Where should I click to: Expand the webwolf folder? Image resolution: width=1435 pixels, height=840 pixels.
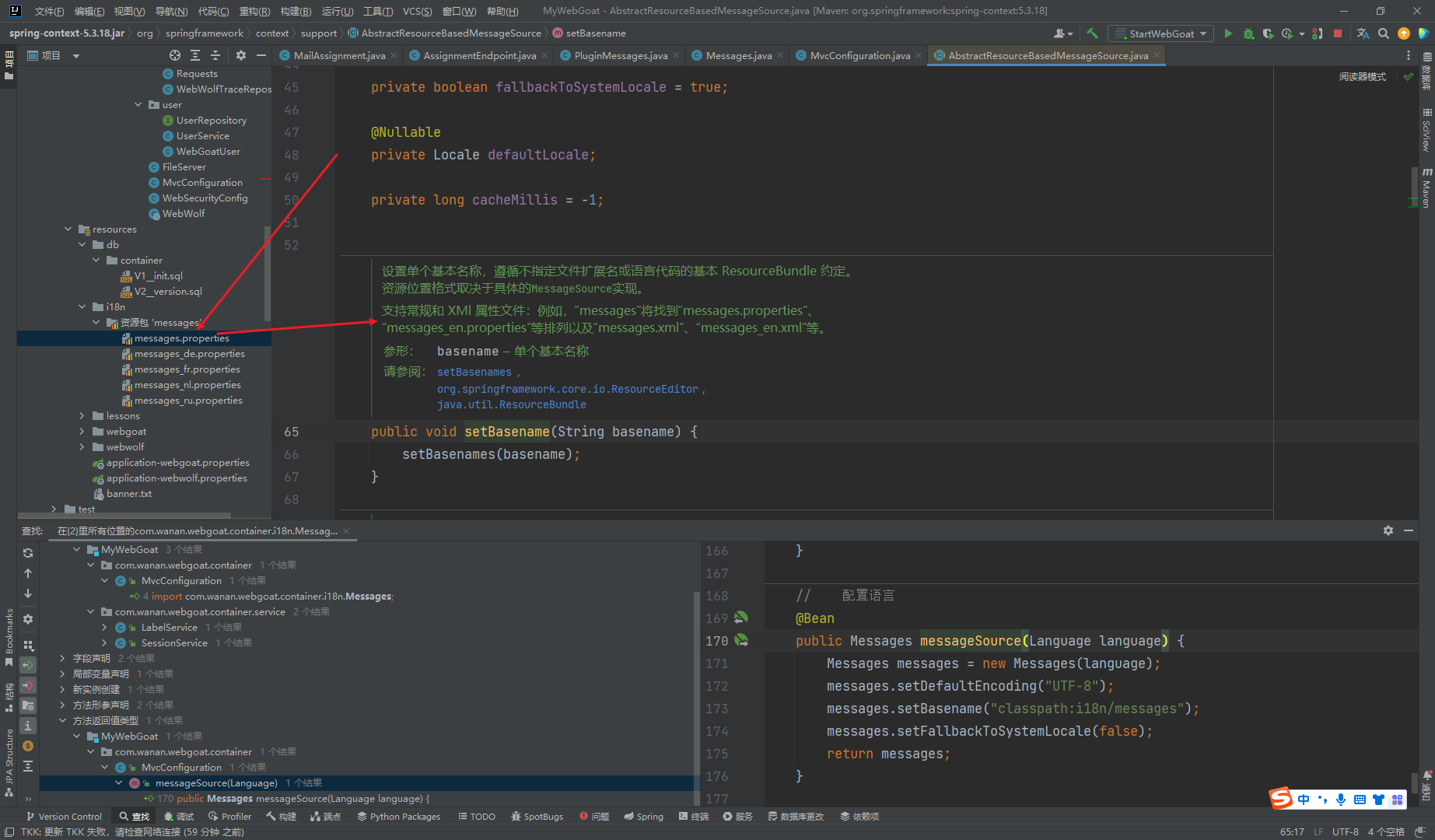(x=82, y=447)
